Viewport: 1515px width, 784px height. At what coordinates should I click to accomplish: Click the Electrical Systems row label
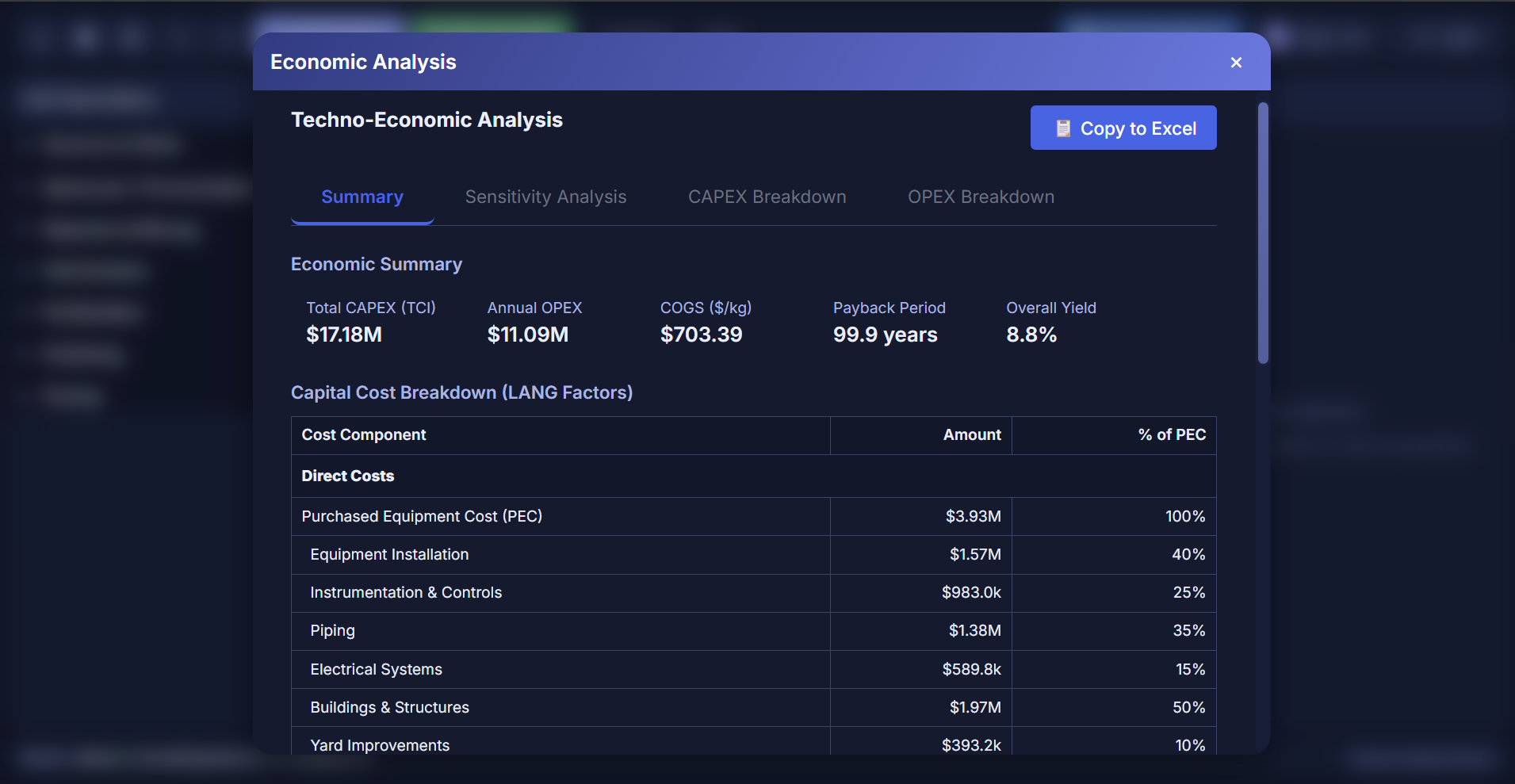pyautogui.click(x=376, y=670)
